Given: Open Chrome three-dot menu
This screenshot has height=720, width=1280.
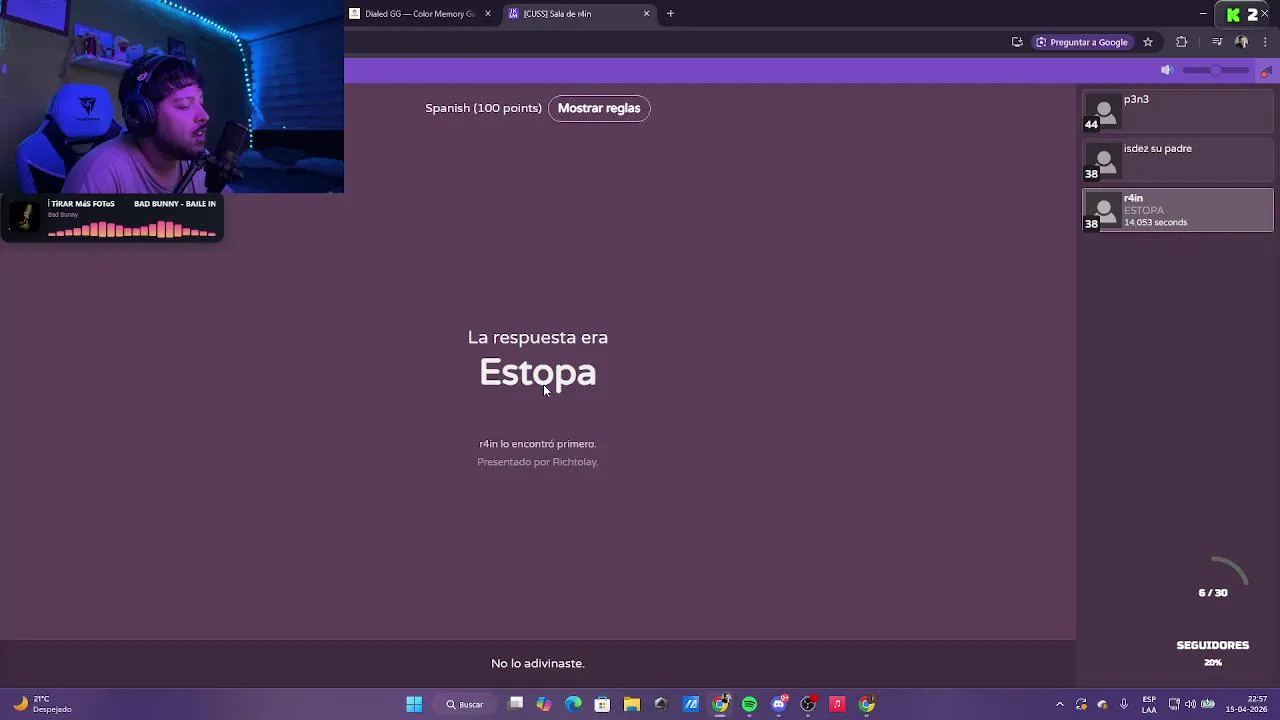Looking at the screenshot, I should [1266, 42].
